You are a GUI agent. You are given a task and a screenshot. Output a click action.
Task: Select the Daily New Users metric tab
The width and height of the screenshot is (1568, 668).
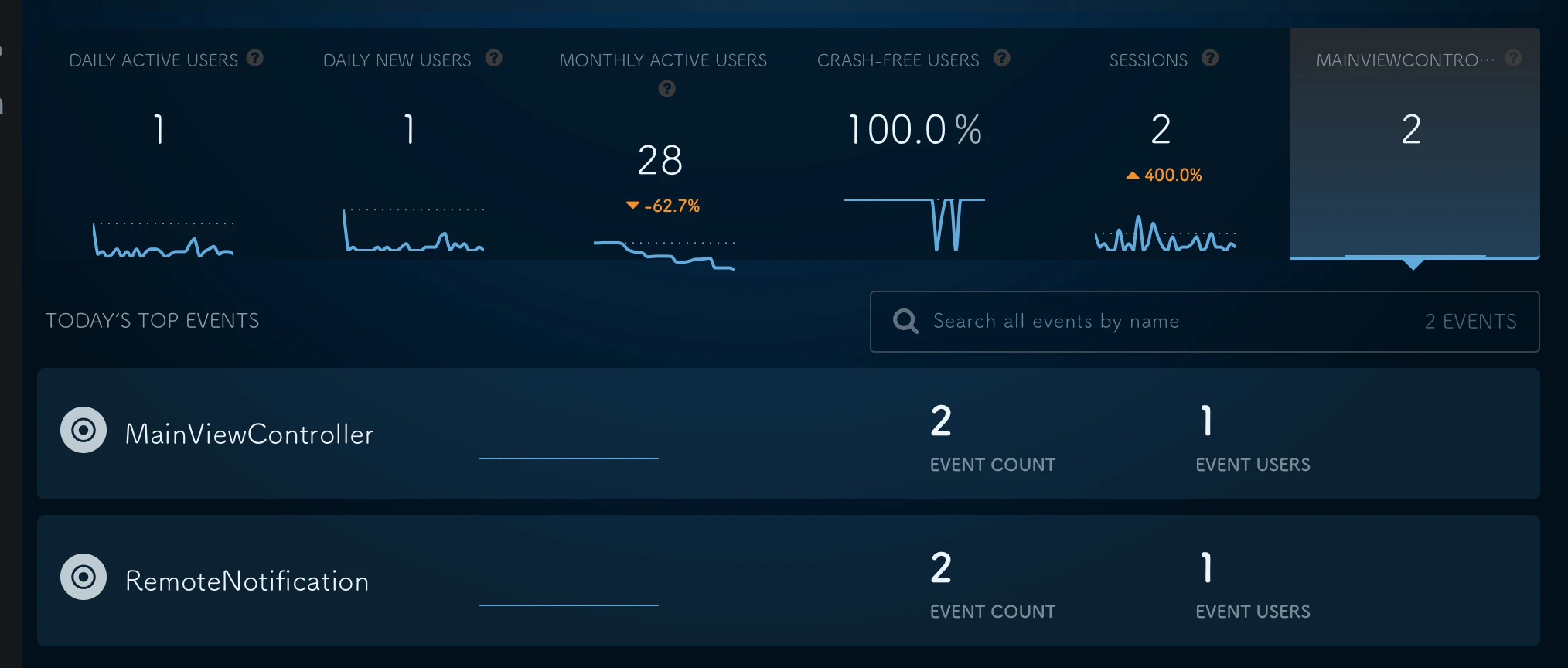413,144
